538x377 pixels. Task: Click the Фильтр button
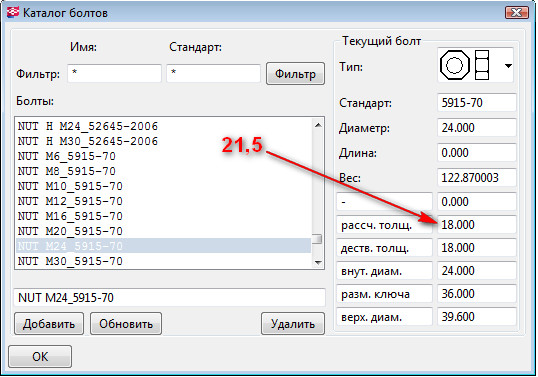click(x=295, y=74)
